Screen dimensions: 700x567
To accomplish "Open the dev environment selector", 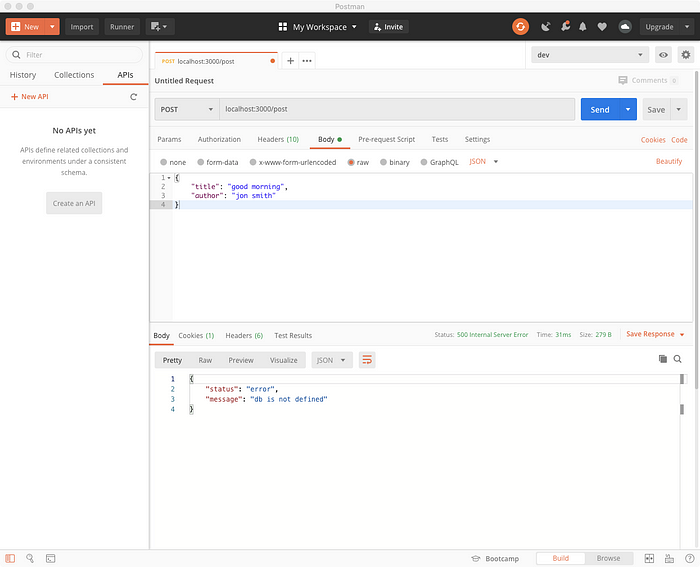I will [590, 55].
